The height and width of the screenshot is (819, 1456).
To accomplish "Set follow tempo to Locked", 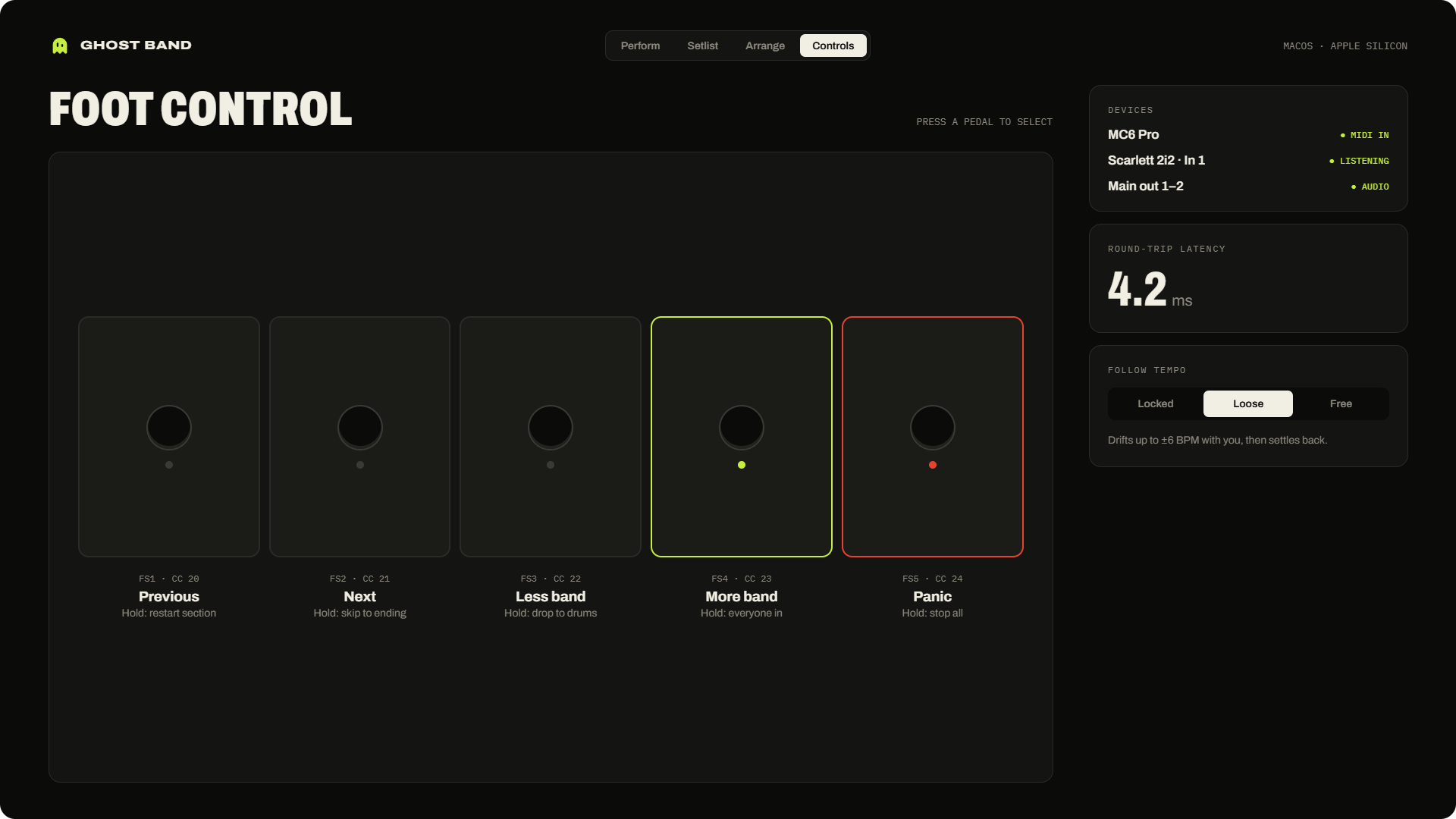I will [1155, 403].
